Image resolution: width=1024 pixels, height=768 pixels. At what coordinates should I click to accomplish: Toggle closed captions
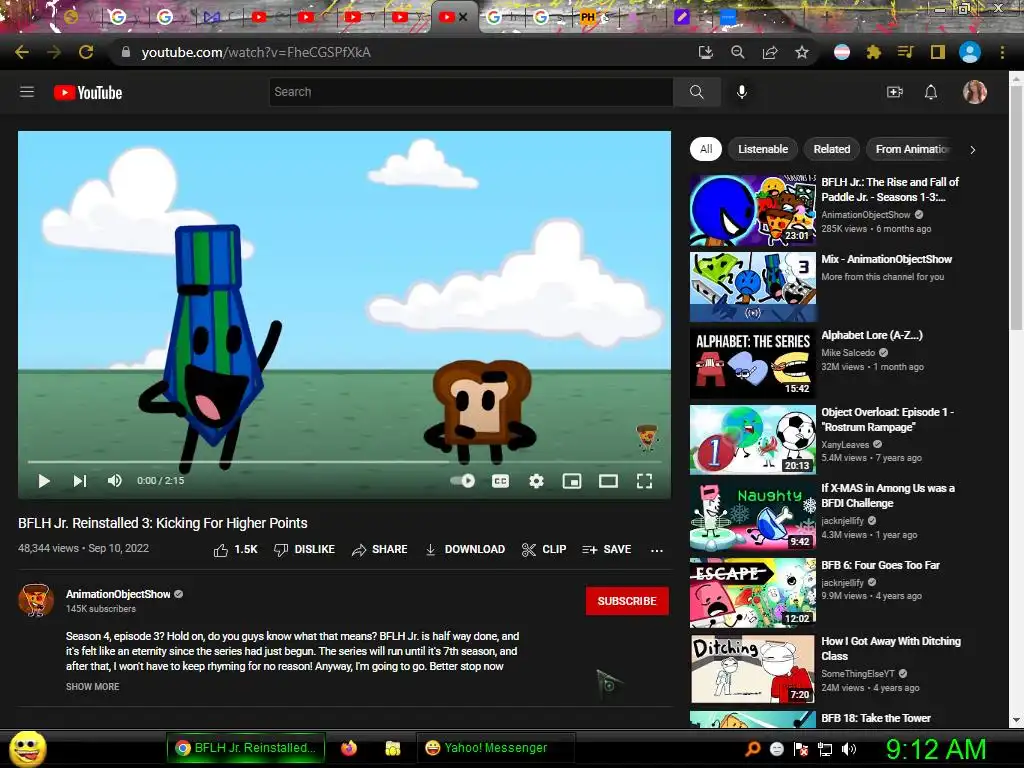(500, 481)
